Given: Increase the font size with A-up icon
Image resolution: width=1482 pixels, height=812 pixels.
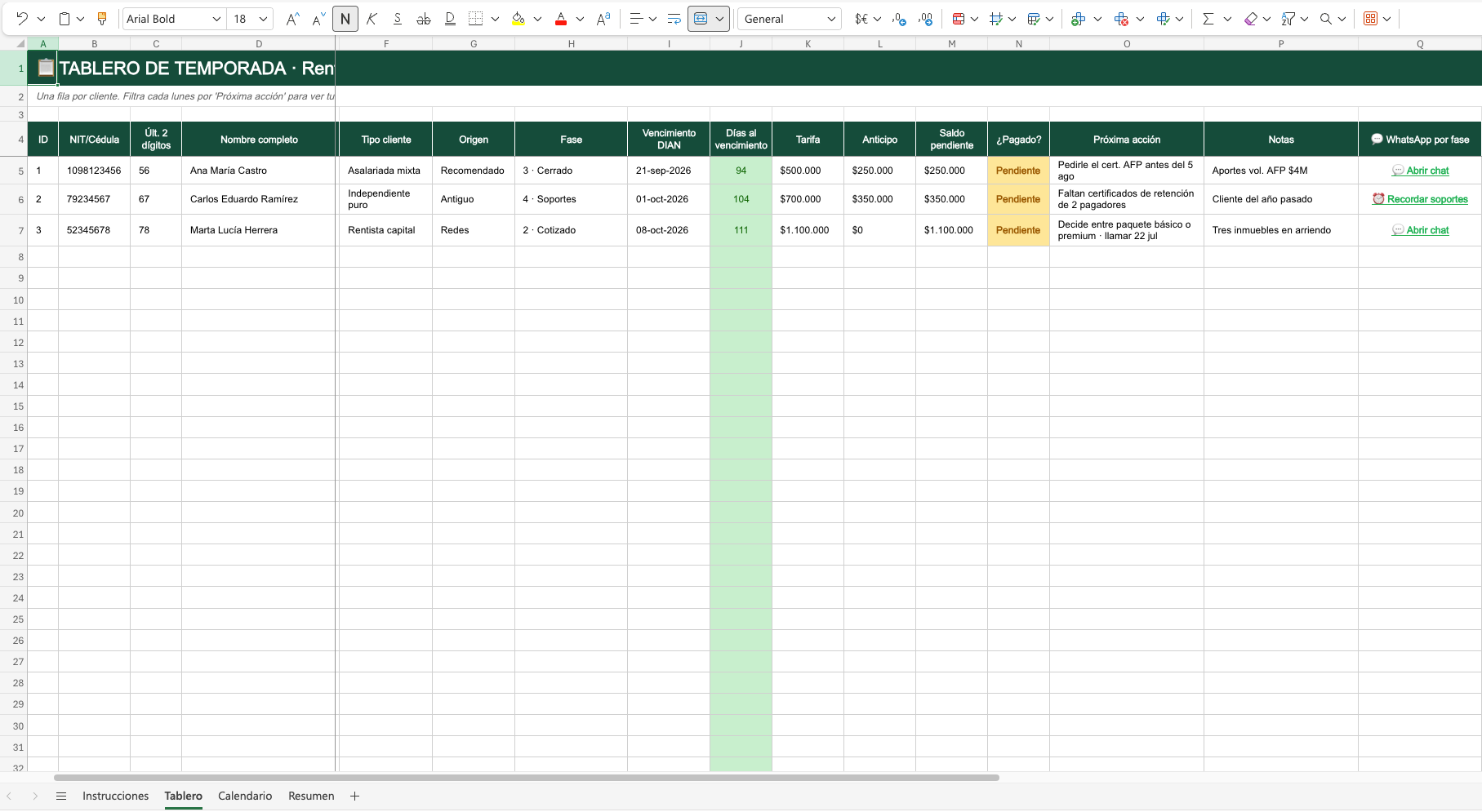Looking at the screenshot, I should pyautogui.click(x=292, y=19).
